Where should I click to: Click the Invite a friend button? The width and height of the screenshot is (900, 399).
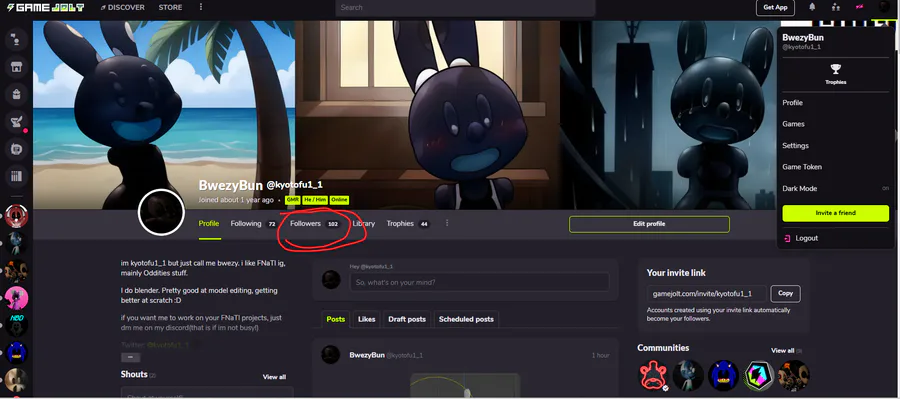point(835,213)
